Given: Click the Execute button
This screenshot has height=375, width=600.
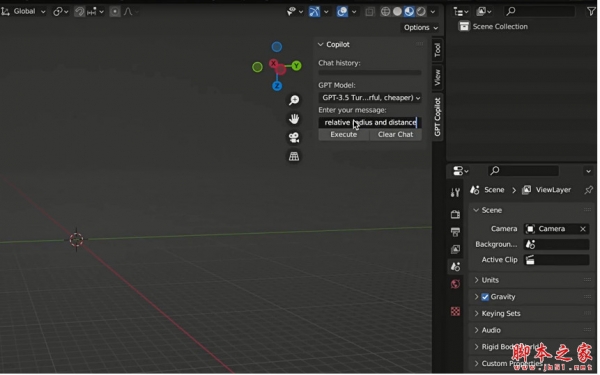Looking at the screenshot, I should point(344,135).
